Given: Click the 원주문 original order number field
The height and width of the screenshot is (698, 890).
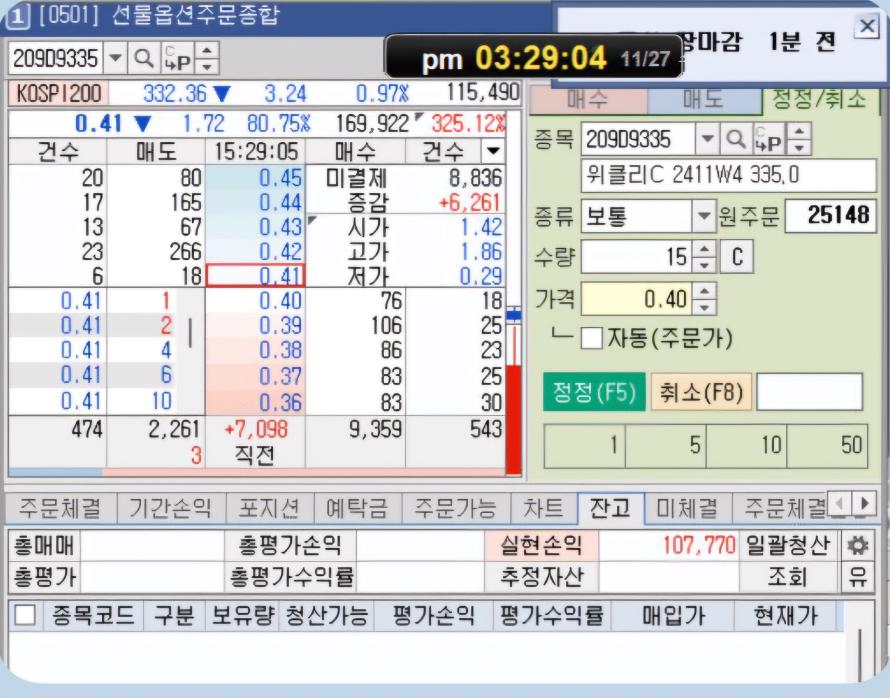Looking at the screenshot, I should pos(831,216).
